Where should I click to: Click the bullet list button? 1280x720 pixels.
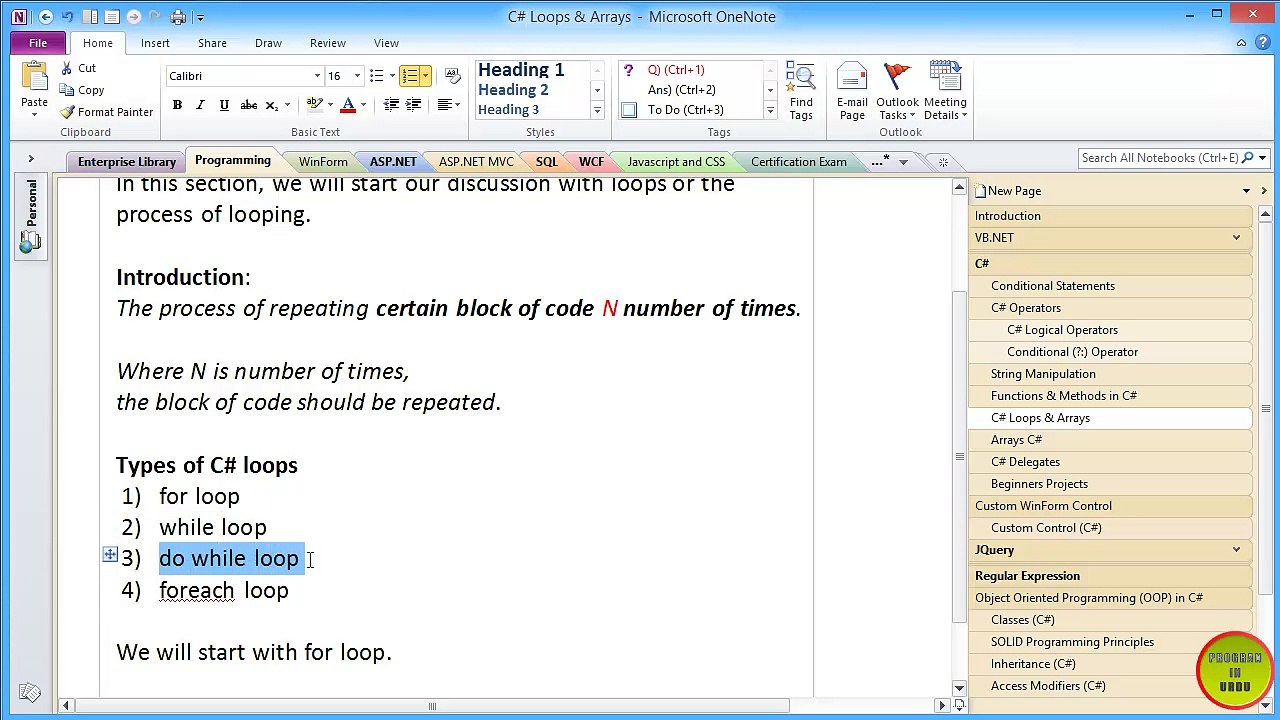click(x=376, y=76)
